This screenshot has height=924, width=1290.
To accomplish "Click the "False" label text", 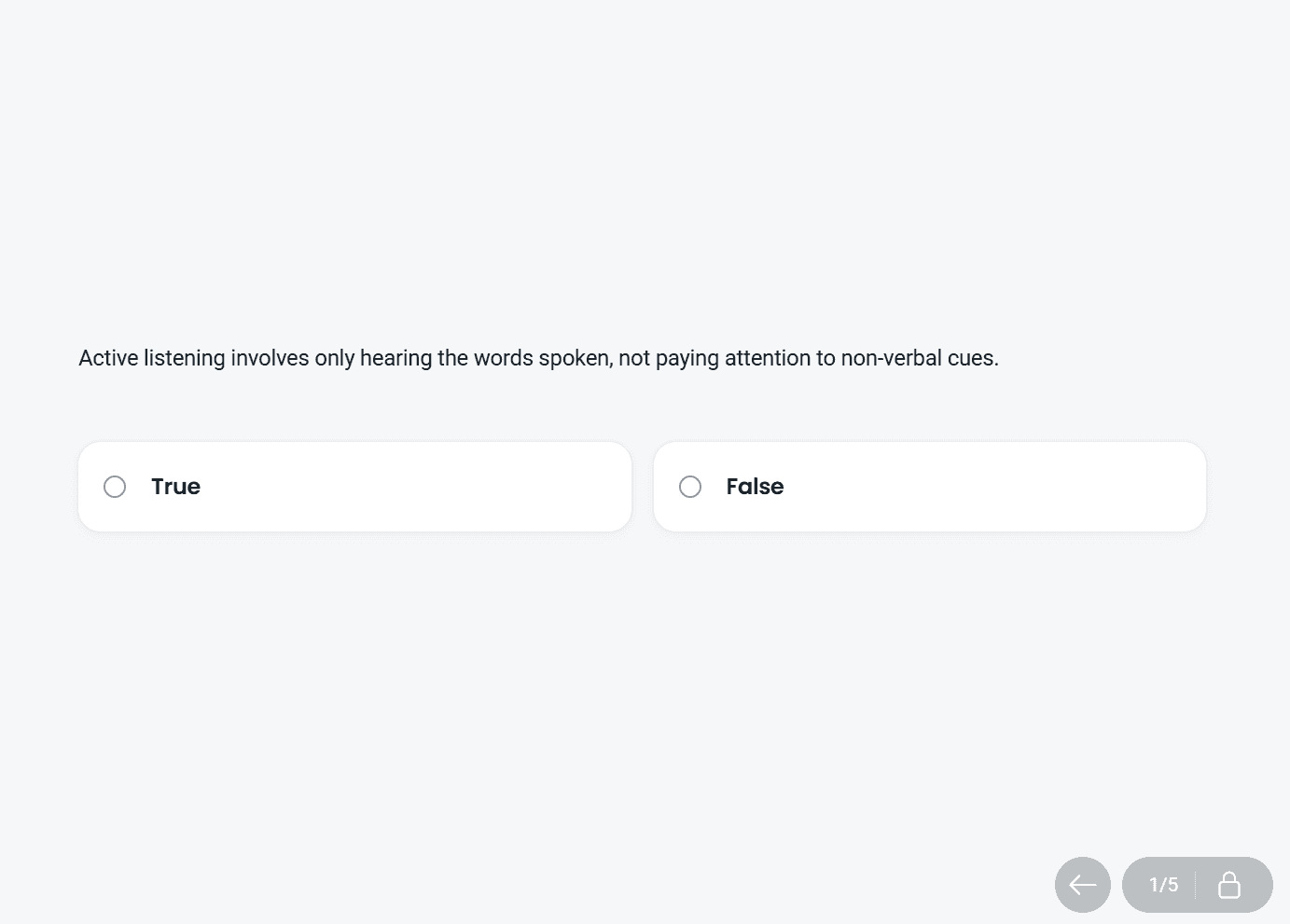I will (x=755, y=487).
